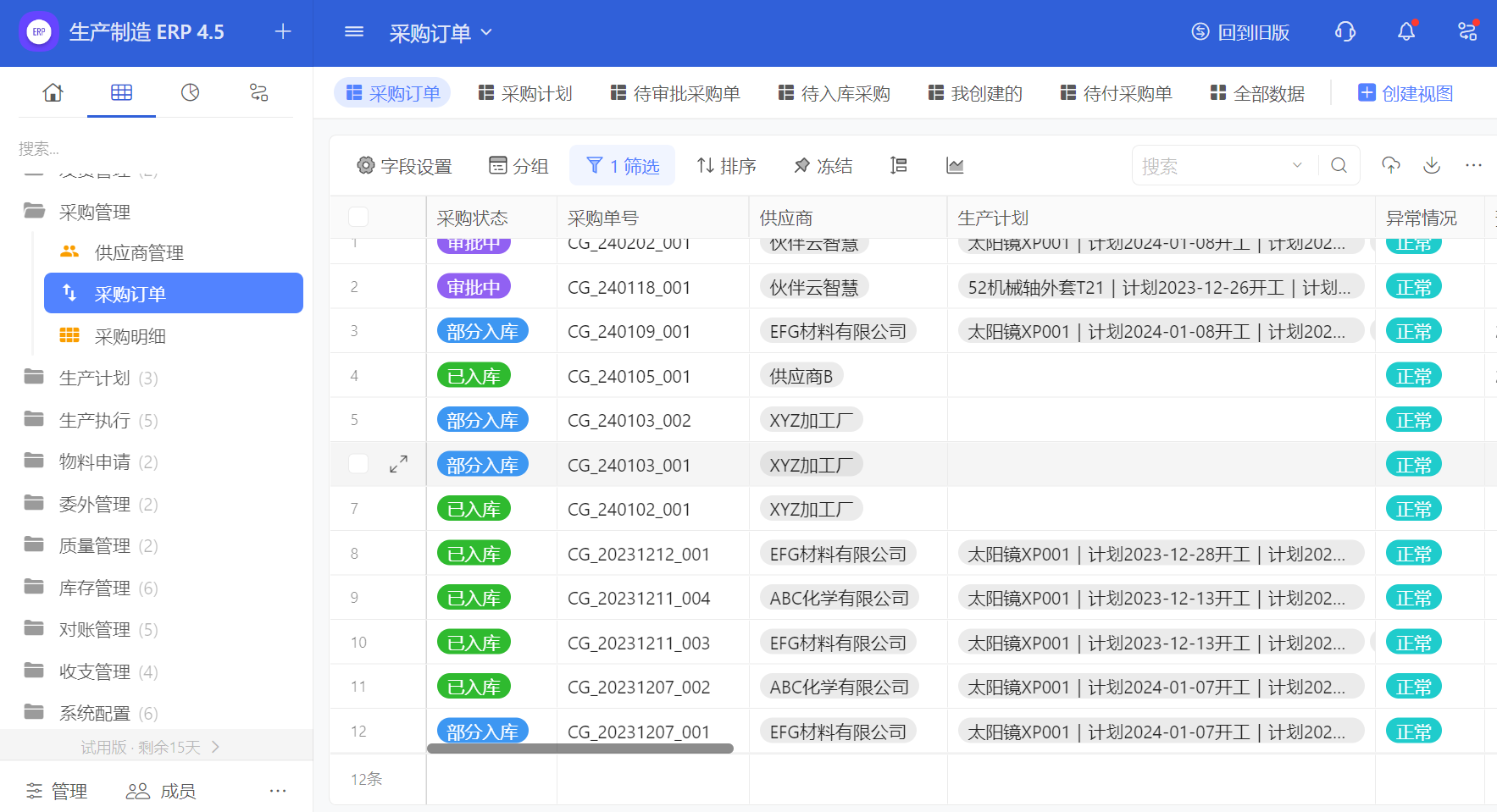Check the select-all checkbox in table header

pyautogui.click(x=358, y=218)
